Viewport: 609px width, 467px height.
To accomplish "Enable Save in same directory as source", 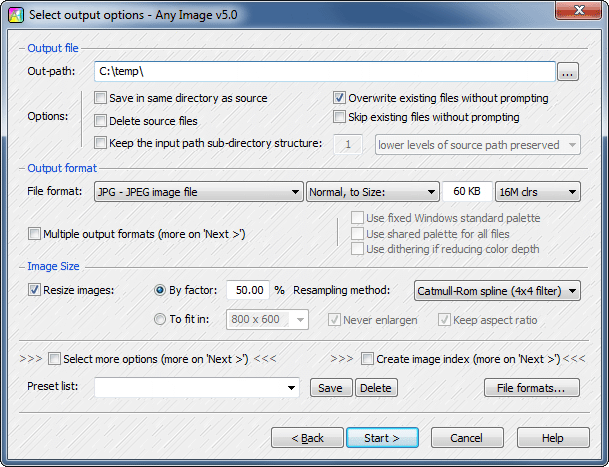I will (100, 98).
